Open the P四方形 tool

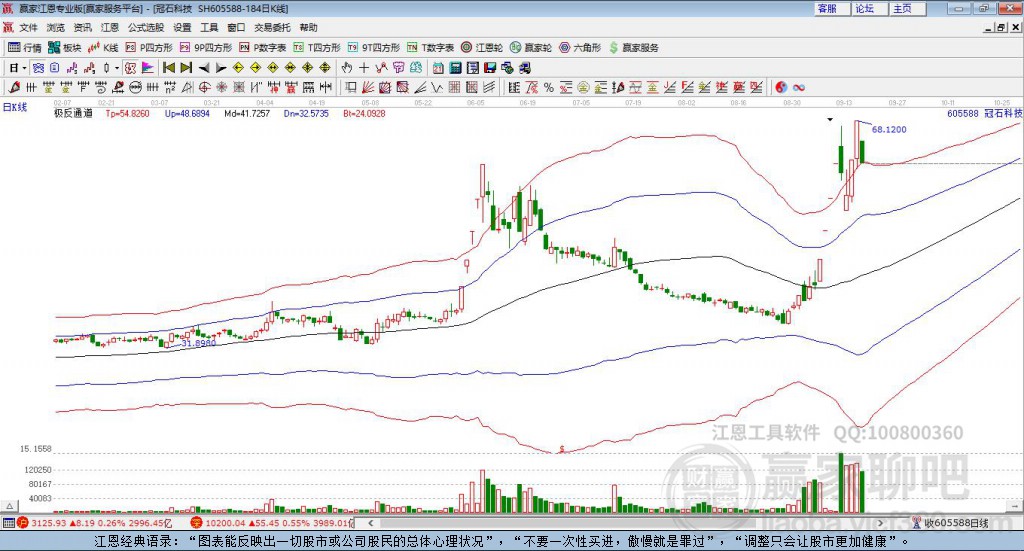click(x=149, y=48)
